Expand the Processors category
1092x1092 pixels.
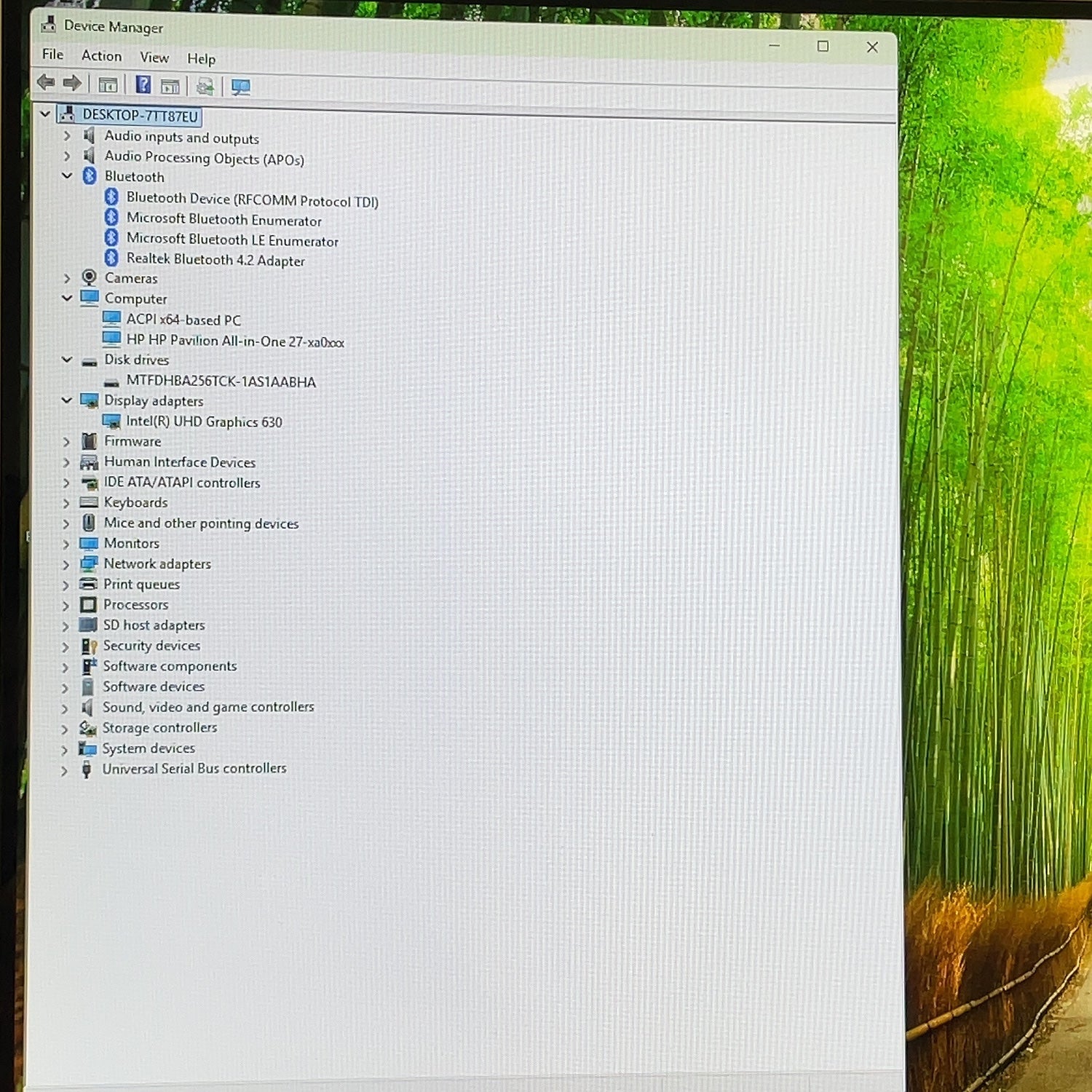pyautogui.click(x=66, y=606)
